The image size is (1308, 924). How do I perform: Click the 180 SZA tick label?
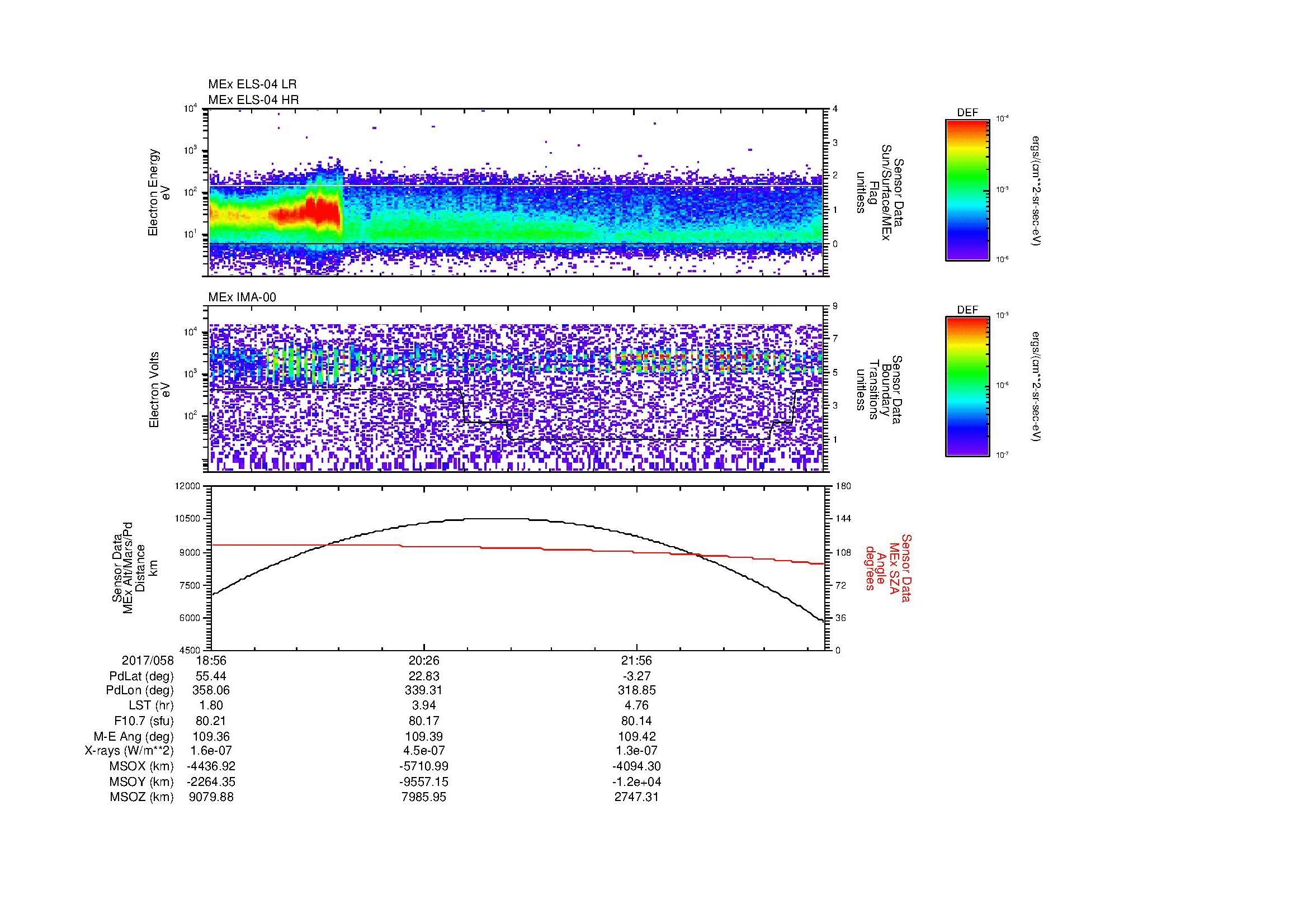coord(843,486)
